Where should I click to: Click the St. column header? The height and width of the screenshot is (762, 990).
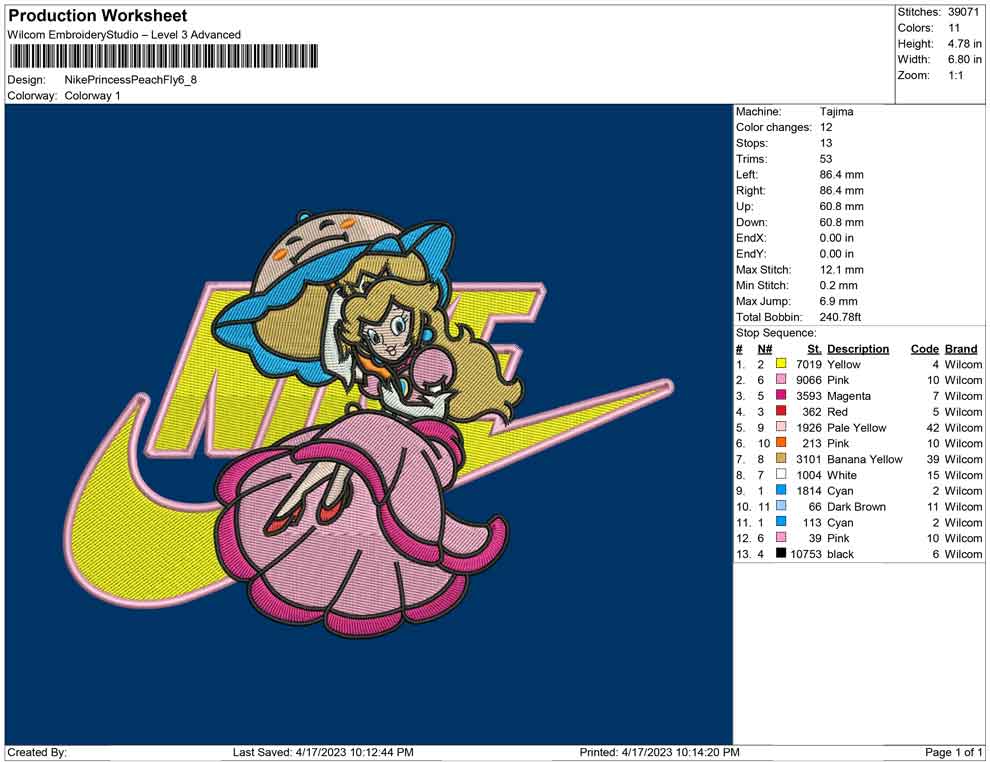pyautogui.click(x=814, y=349)
